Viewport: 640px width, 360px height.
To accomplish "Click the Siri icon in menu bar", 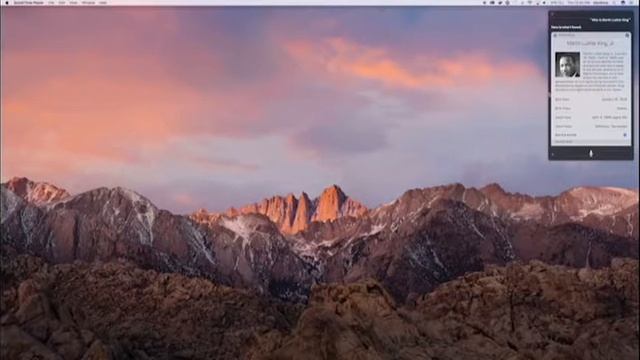I will point(623,2).
